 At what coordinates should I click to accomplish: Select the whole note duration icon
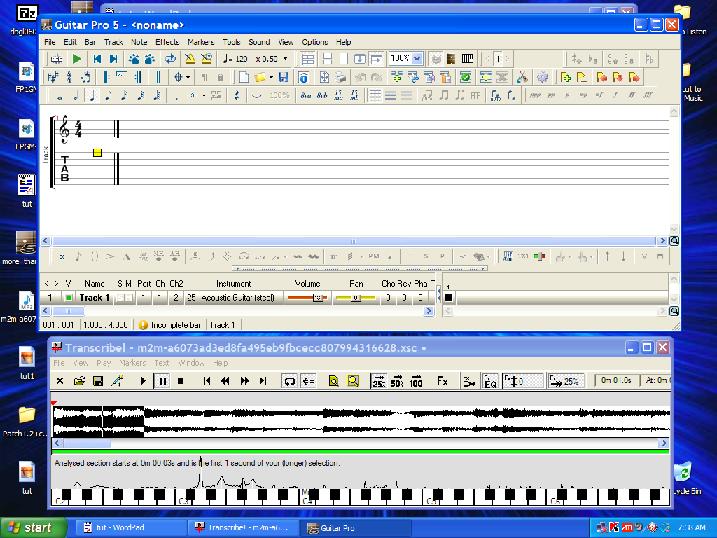[x=59, y=96]
